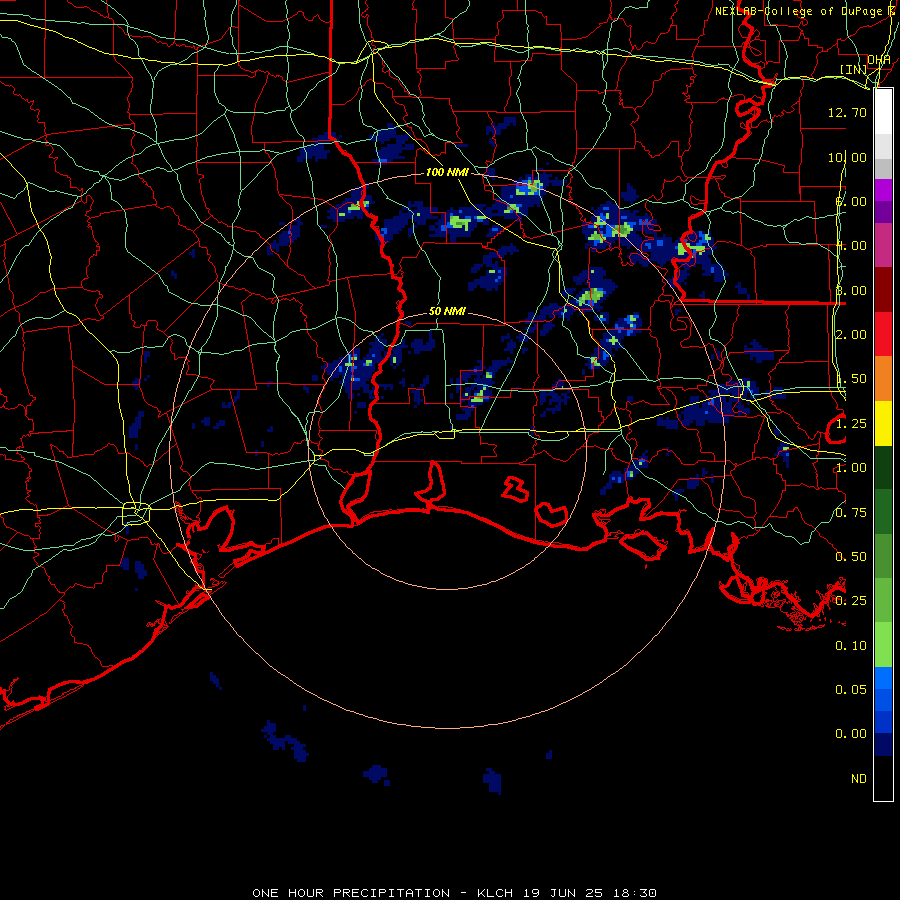
Task: Click the NEXLAB-College of DuPage credit text
Action: coord(804,11)
